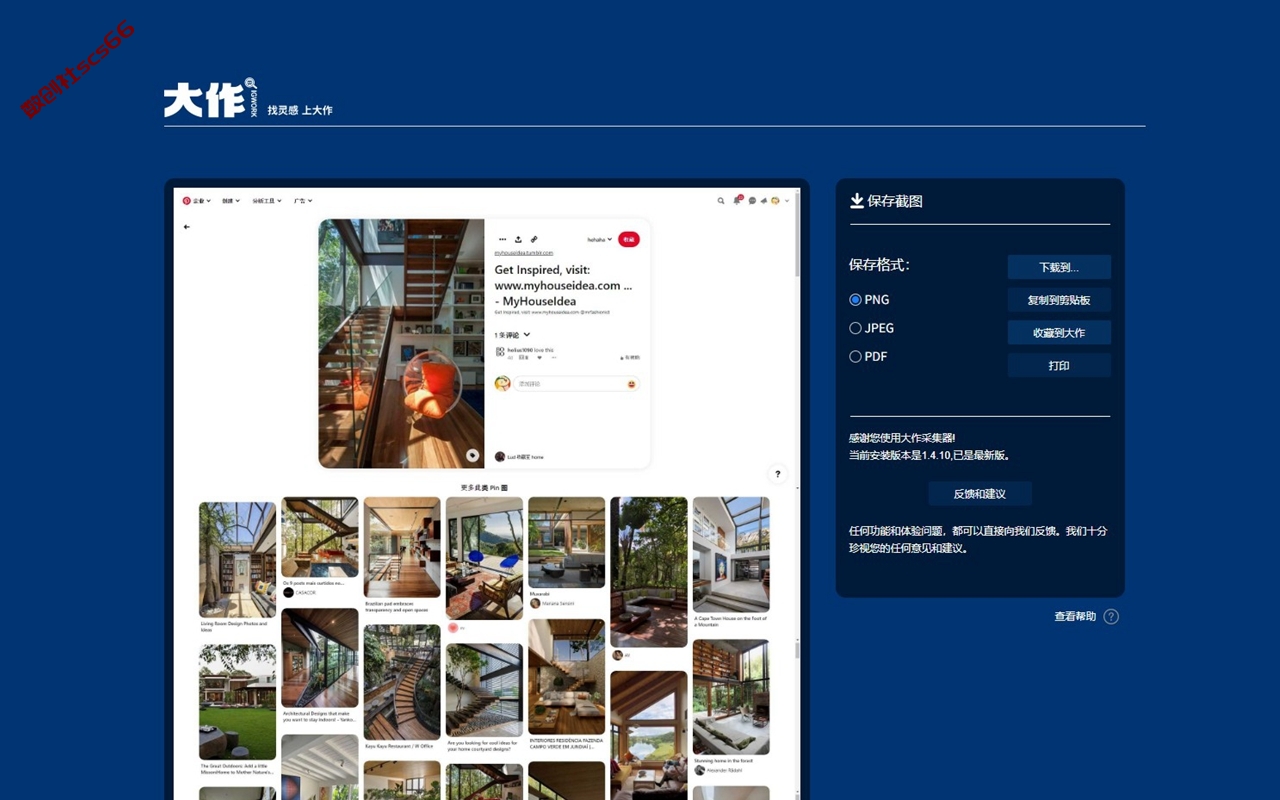Open the 'INTERIORES RESIDÊNCIA FAZENDA' pin thumbnail
The width and height of the screenshot is (1280, 800).
tap(566, 678)
